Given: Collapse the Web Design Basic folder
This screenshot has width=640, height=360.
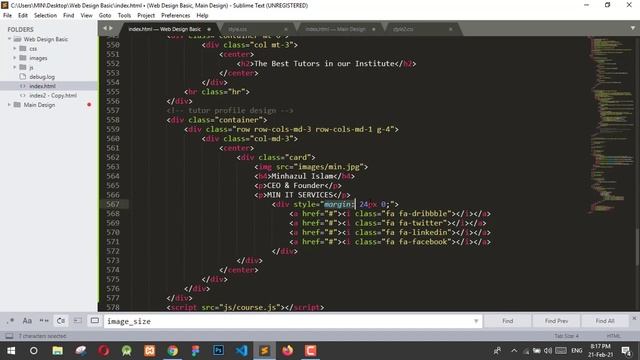Looking at the screenshot, I should 9,39.
